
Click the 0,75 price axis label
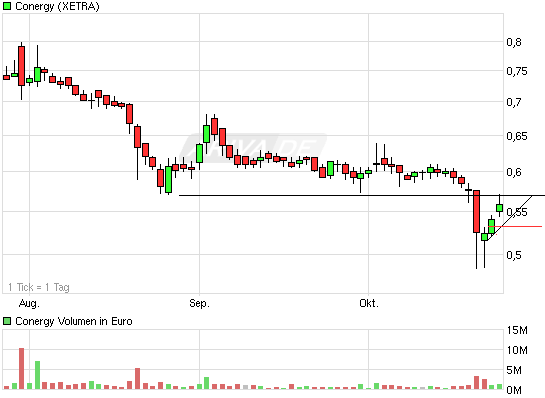click(x=516, y=71)
